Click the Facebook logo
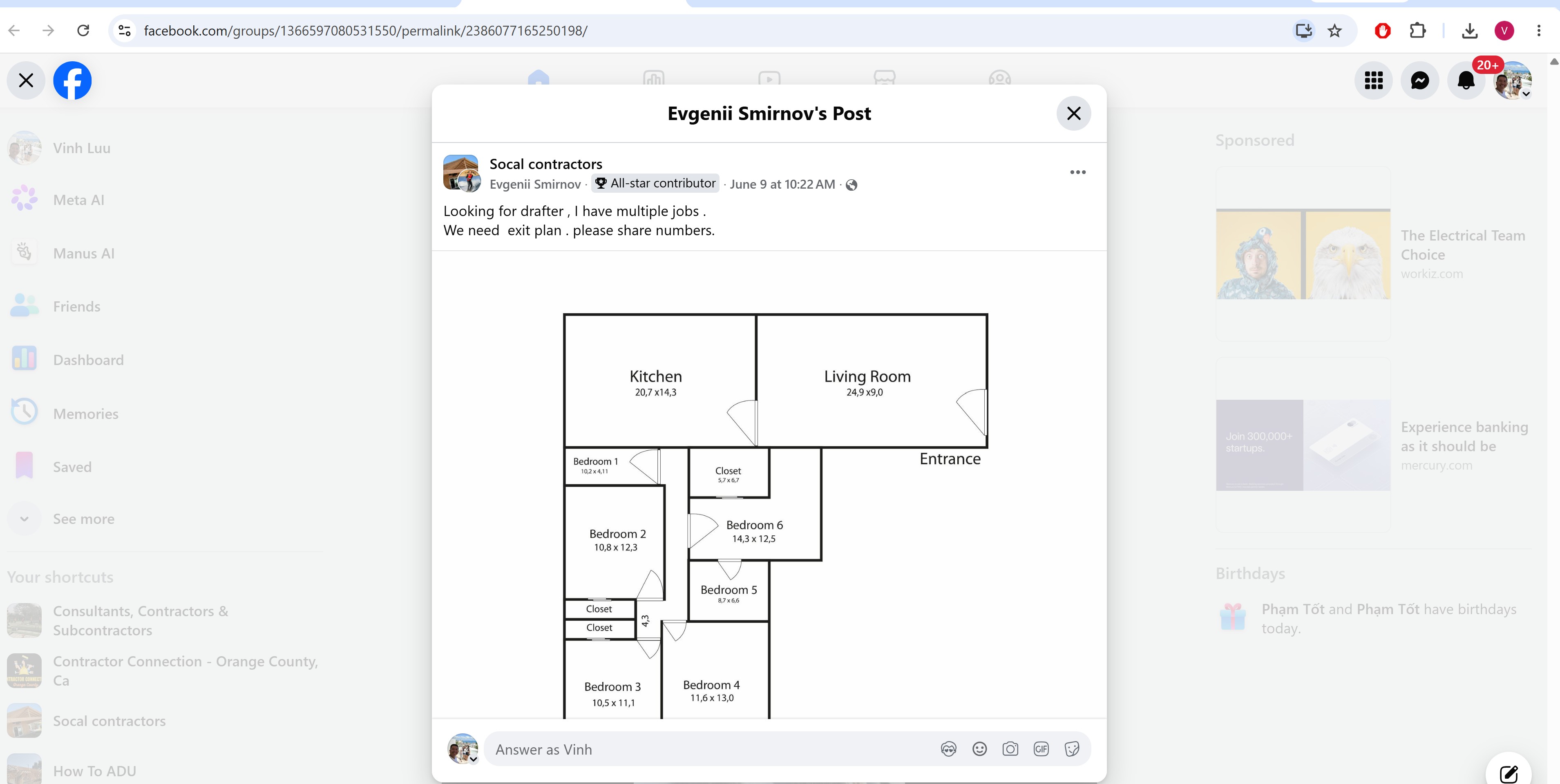The height and width of the screenshot is (784, 1560). pyautogui.click(x=73, y=80)
